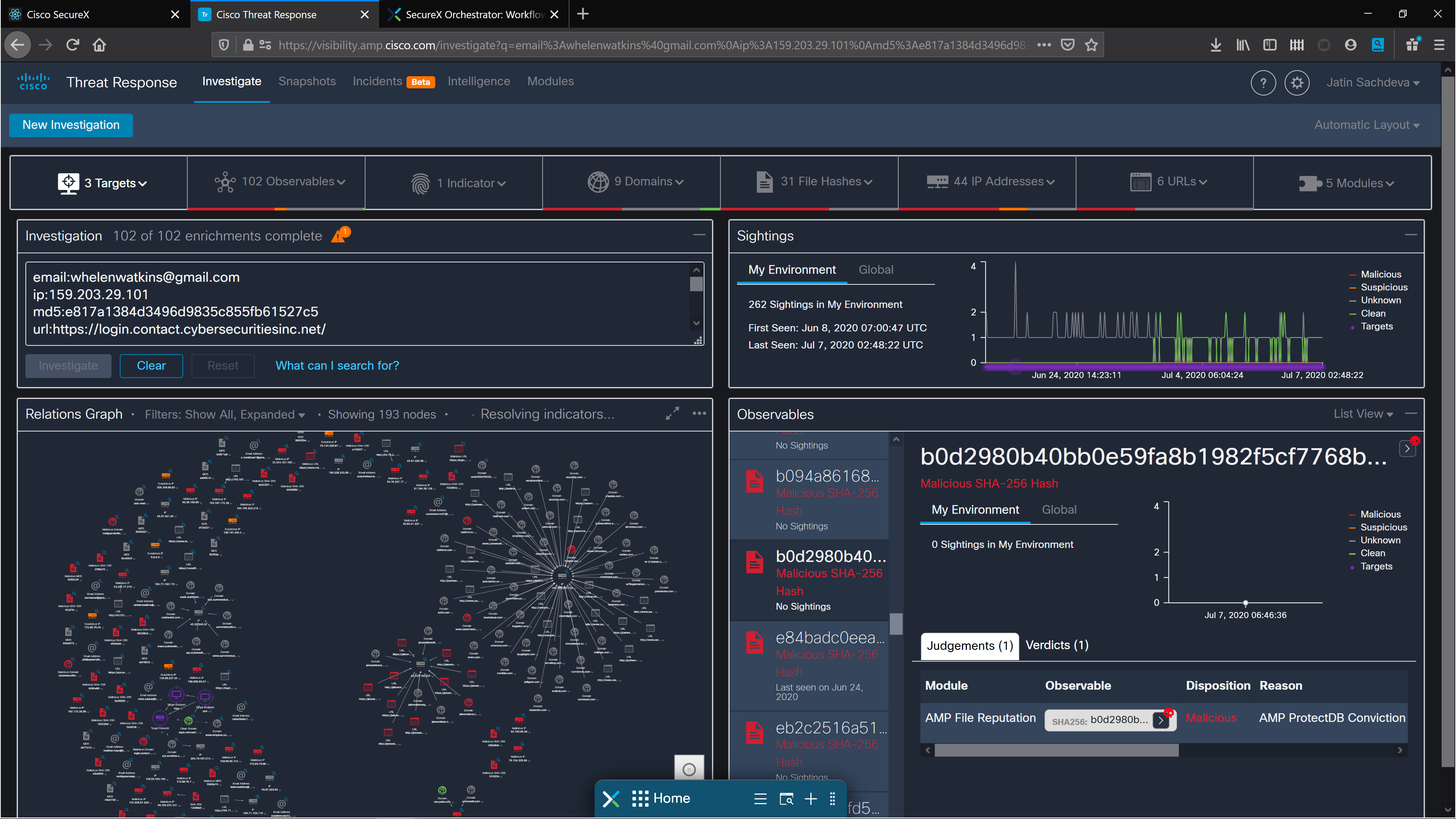Switch Sightings panel to Global view

tap(875, 270)
